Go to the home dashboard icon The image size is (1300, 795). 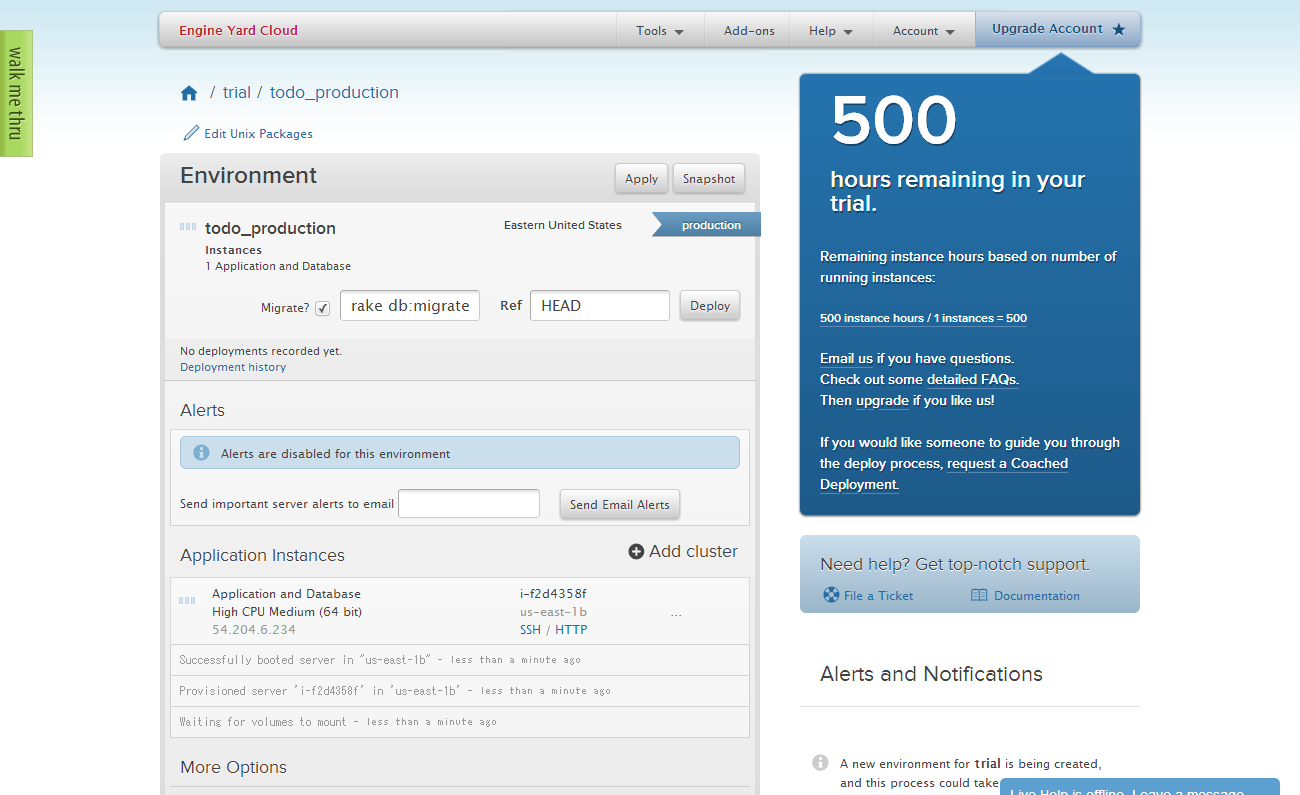[x=189, y=93]
